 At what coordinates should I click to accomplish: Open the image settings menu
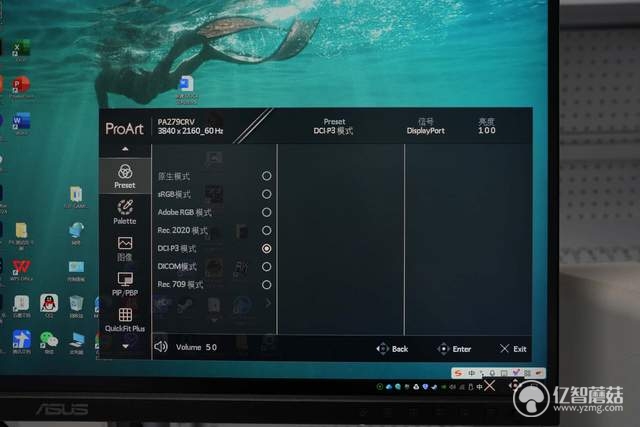click(125, 248)
